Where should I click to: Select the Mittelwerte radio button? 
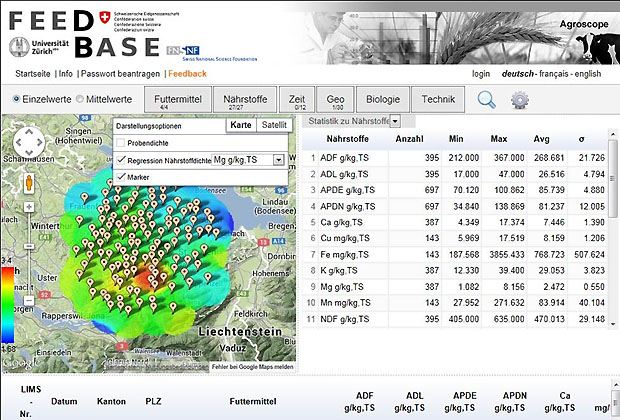point(81,100)
